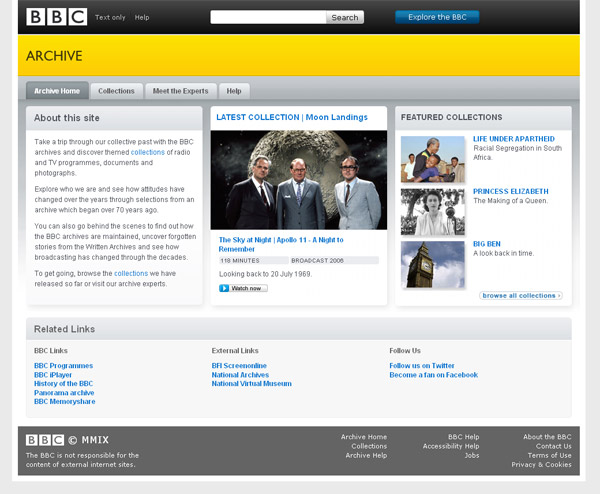Open the Jobs footer link

coord(472,455)
